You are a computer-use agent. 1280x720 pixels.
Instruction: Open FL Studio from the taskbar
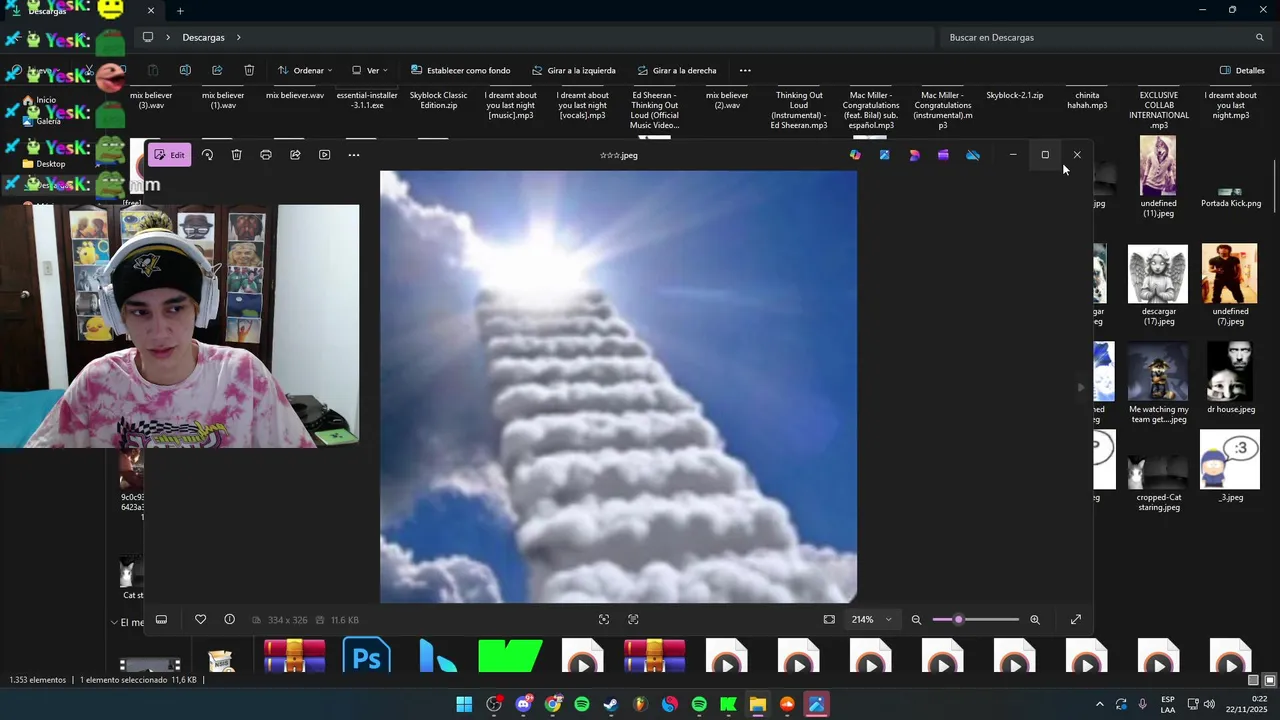pos(640,704)
